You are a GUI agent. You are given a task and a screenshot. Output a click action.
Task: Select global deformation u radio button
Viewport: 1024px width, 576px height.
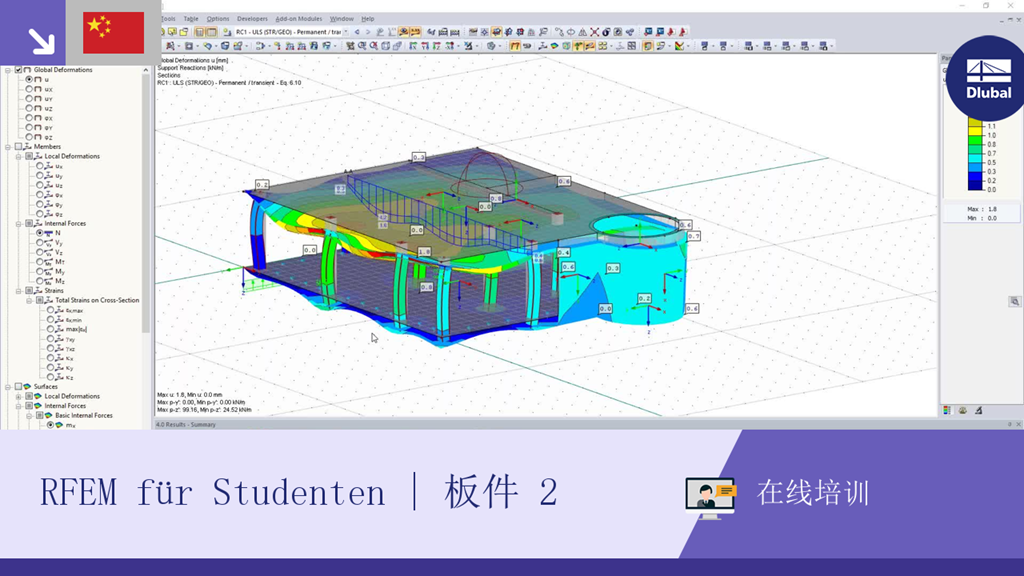point(29,79)
